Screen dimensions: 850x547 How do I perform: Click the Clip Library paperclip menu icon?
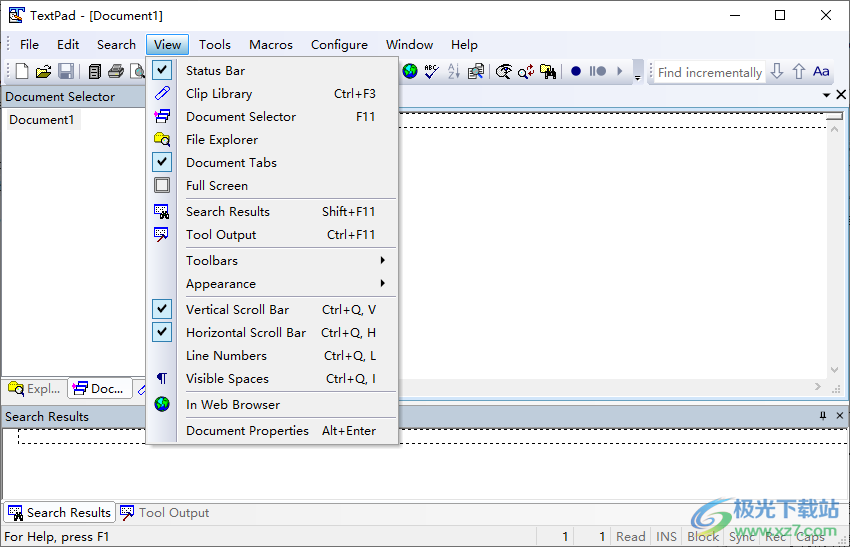coord(162,93)
